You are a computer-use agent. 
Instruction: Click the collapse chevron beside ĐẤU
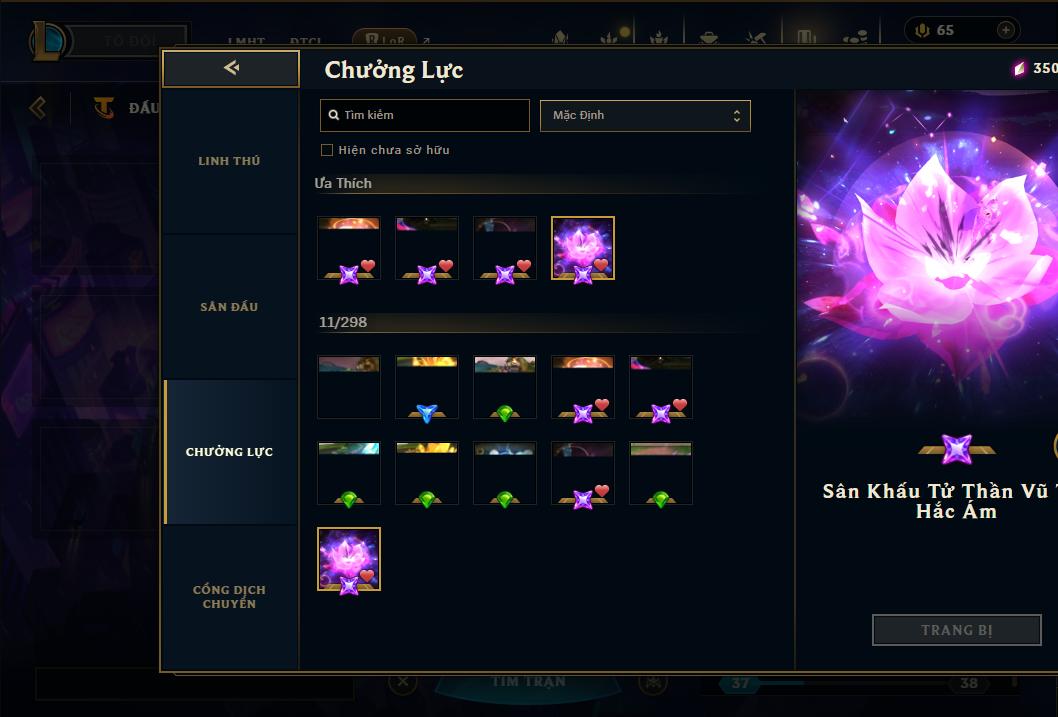tap(38, 107)
